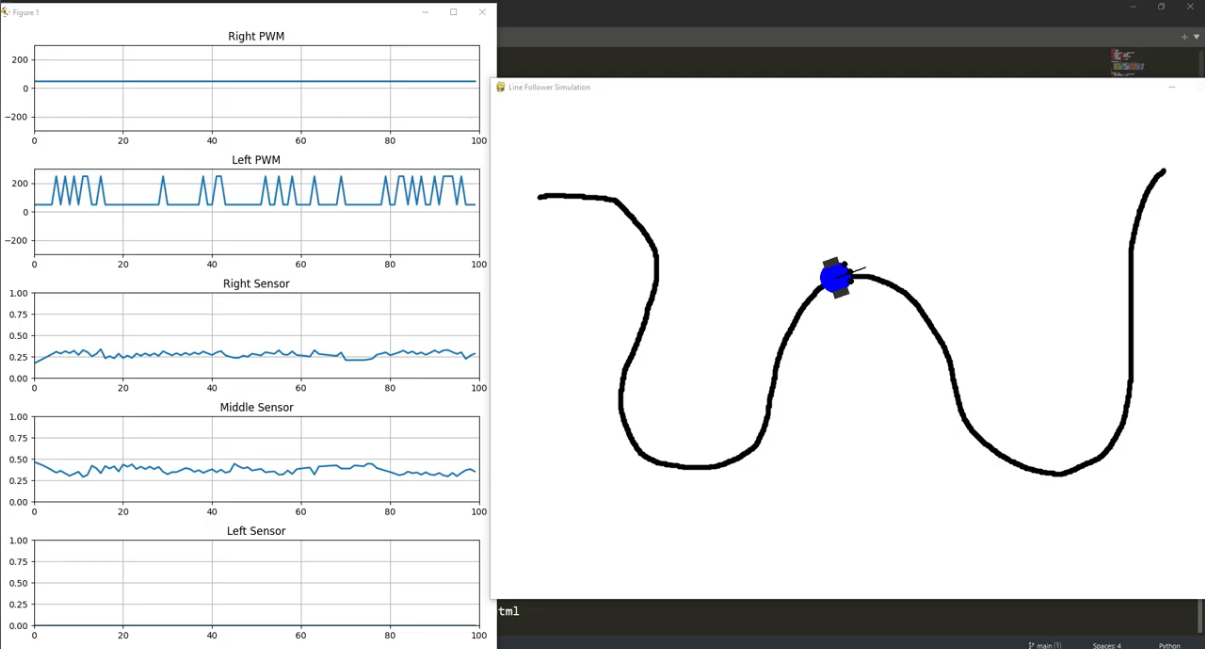1205x649 pixels.
Task: Minimize the Figure 1 window
Action: click(425, 12)
